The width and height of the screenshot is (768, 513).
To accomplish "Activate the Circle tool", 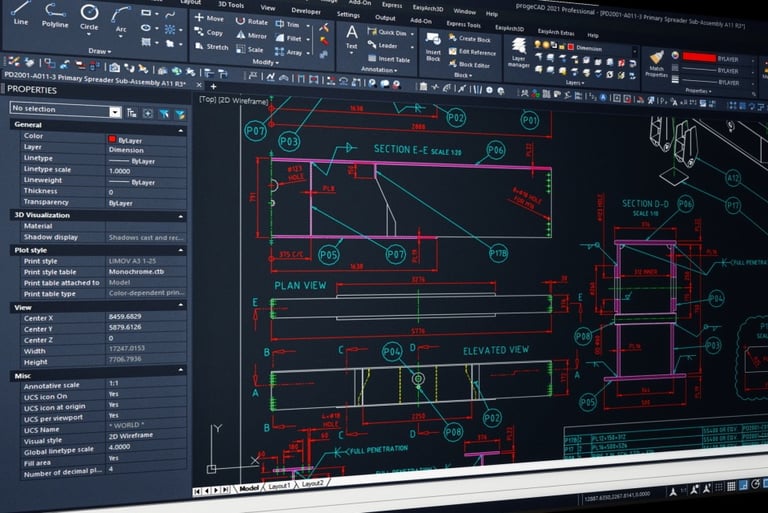I will [x=89, y=18].
